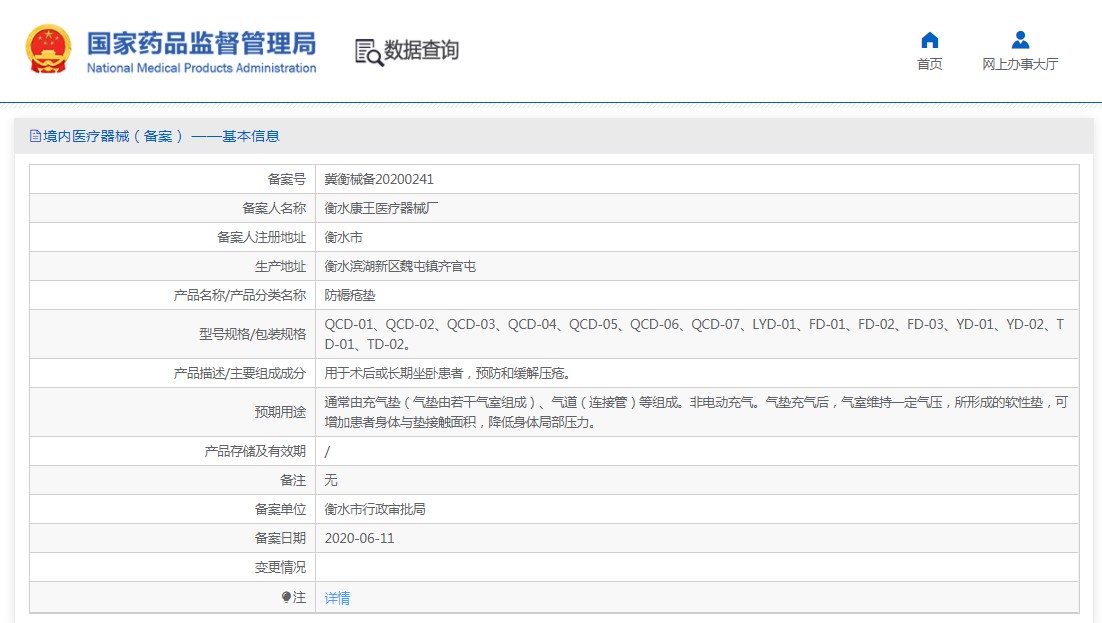Click the 备案号 row label
The height and width of the screenshot is (623, 1102).
pos(287,179)
